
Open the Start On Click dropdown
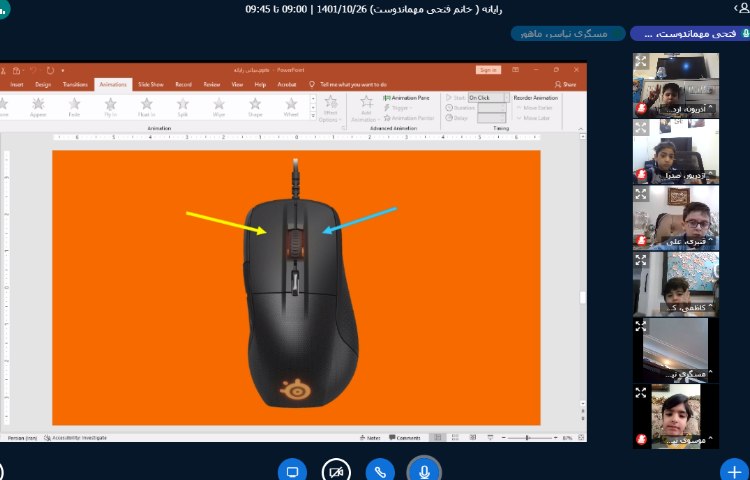pos(491,98)
